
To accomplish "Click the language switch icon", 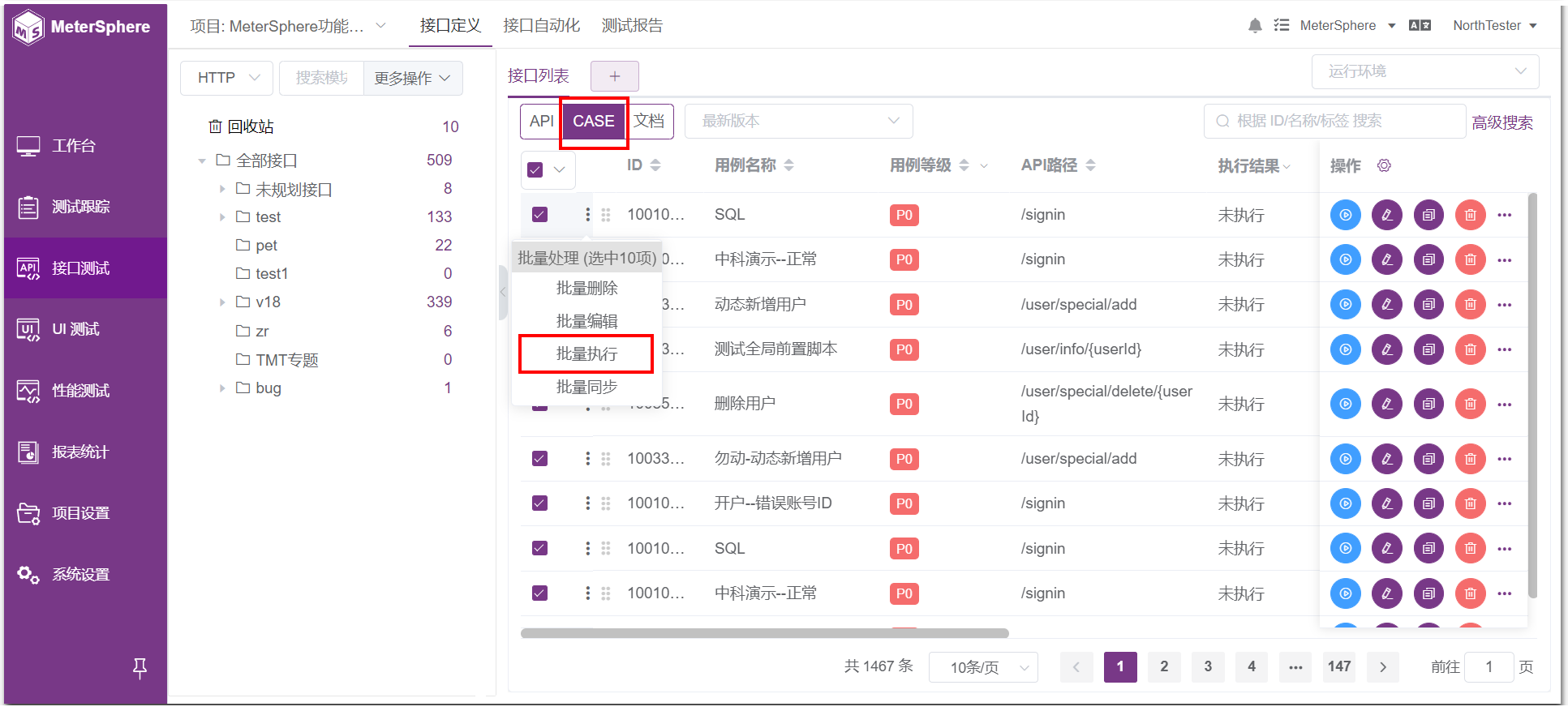I will (x=1420, y=26).
